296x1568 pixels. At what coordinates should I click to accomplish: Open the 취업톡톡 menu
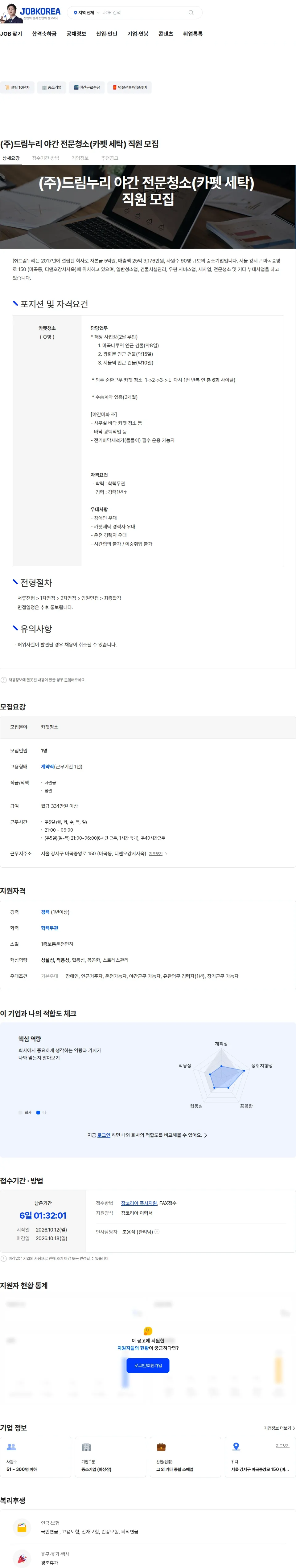tap(193, 34)
